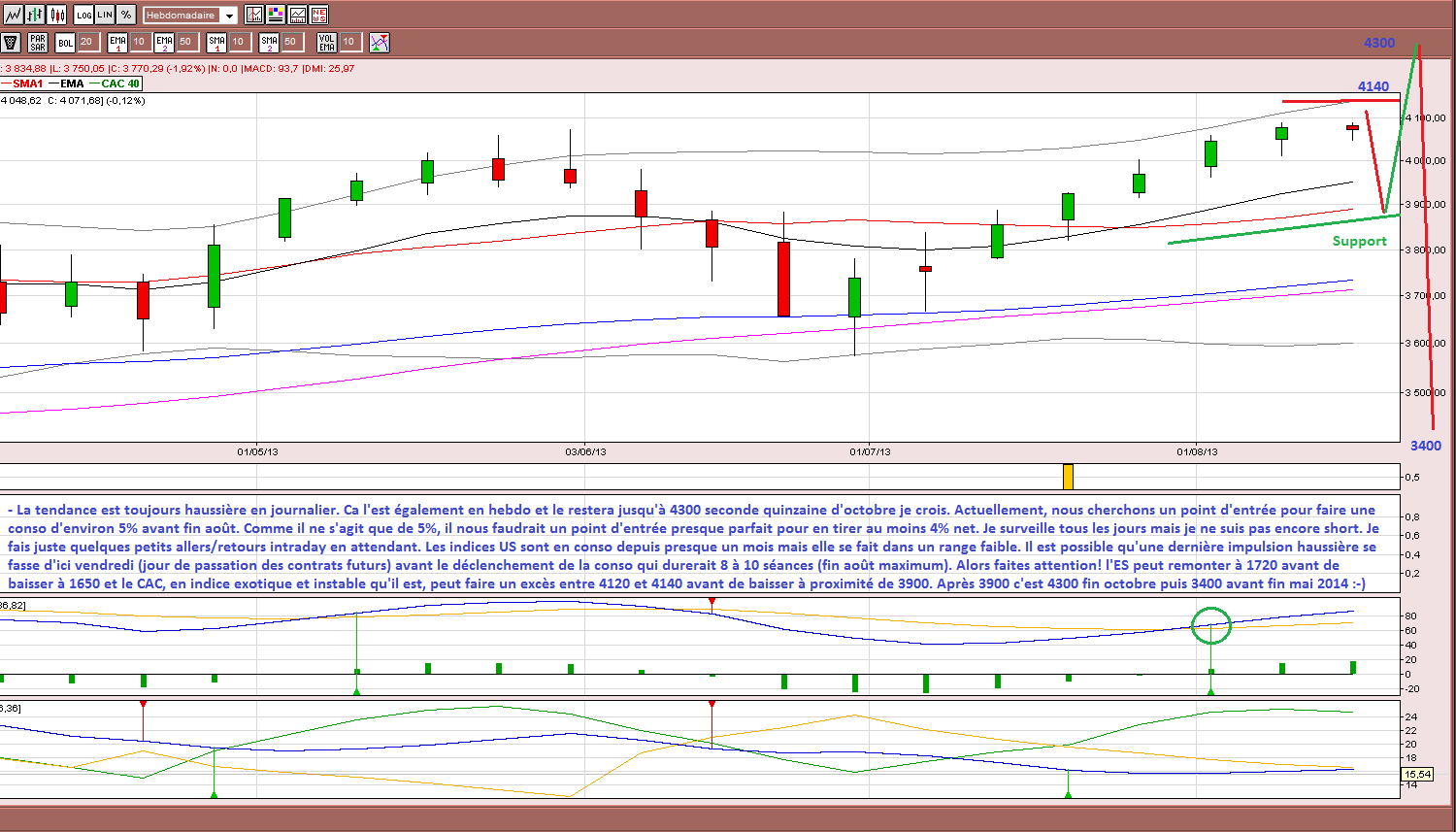This screenshot has width=1456, height=832.
Task: Click the trash basket icon
Action: coord(11,43)
